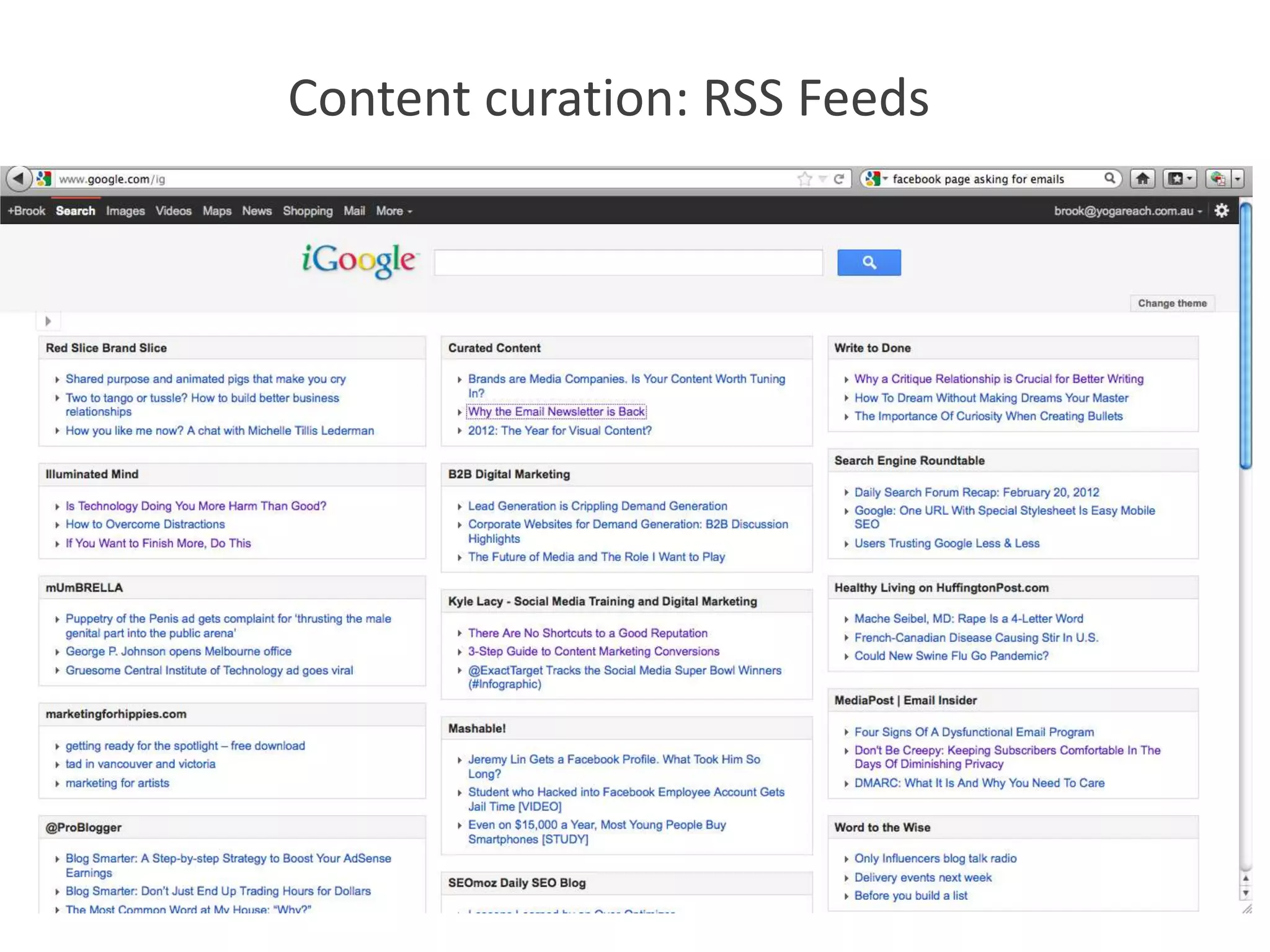Open 'marketing for artists' link

tap(117, 783)
